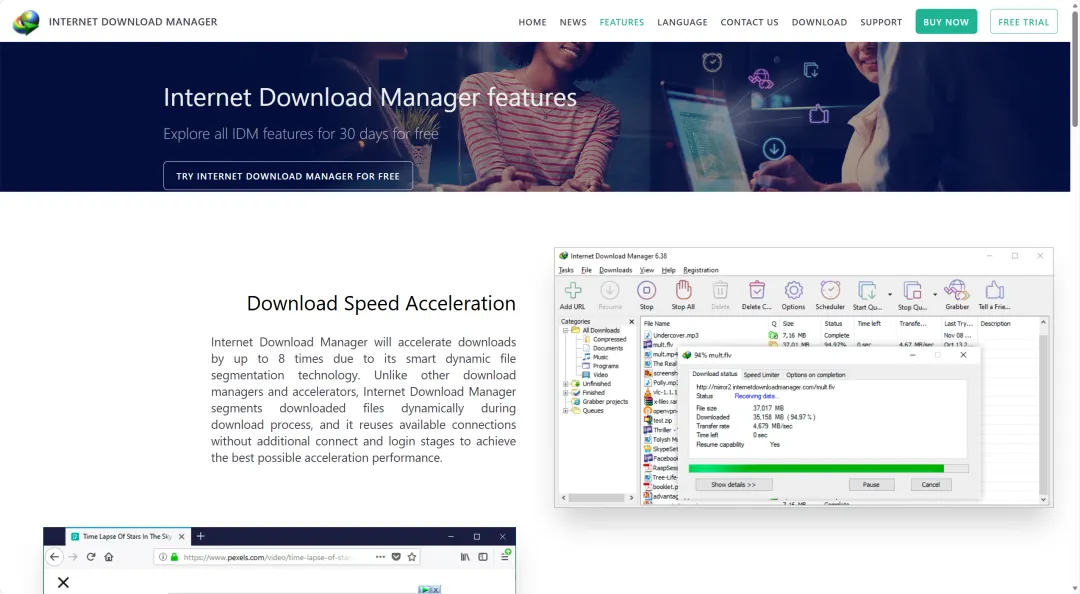Viewport: 1080px width, 594px height.
Task: Click the download list vertical scrollbar
Action: (x=1043, y=411)
